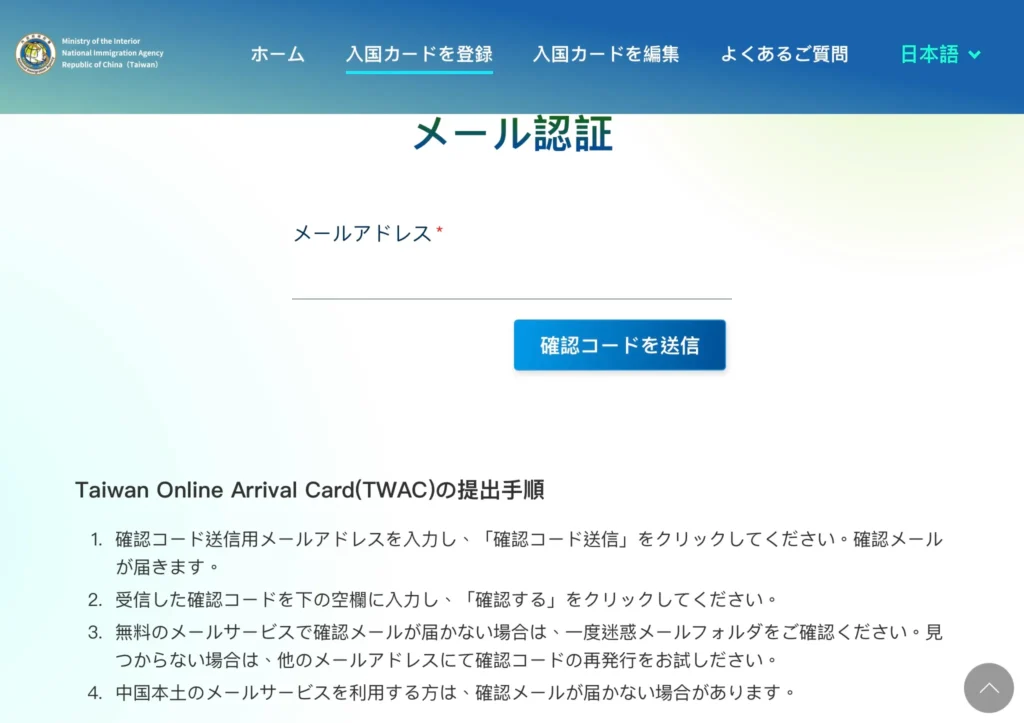The width and height of the screenshot is (1024, 723).
Task: Click the 確認コードを送信 button
Action: coord(619,345)
